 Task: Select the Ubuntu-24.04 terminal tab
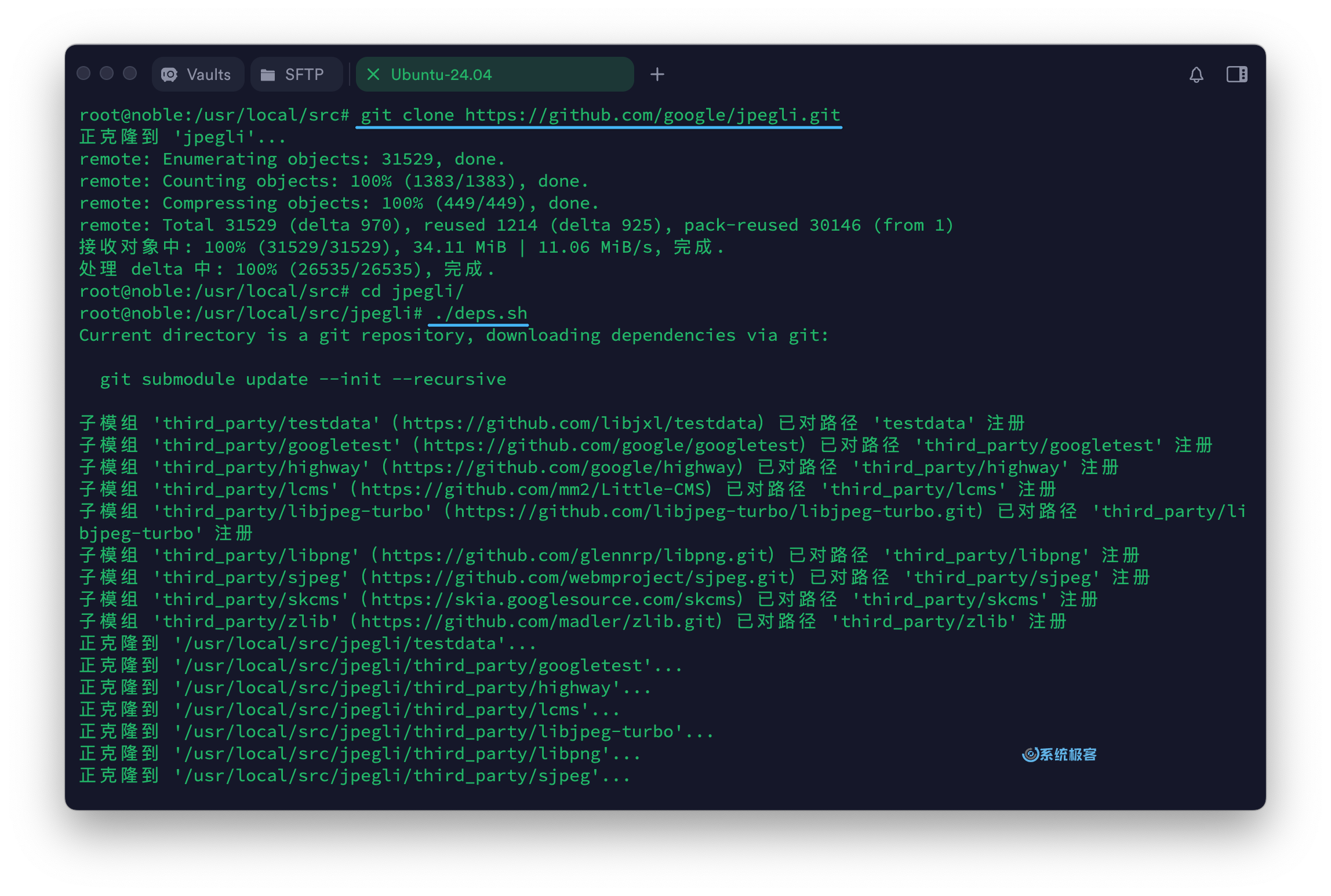tap(494, 74)
